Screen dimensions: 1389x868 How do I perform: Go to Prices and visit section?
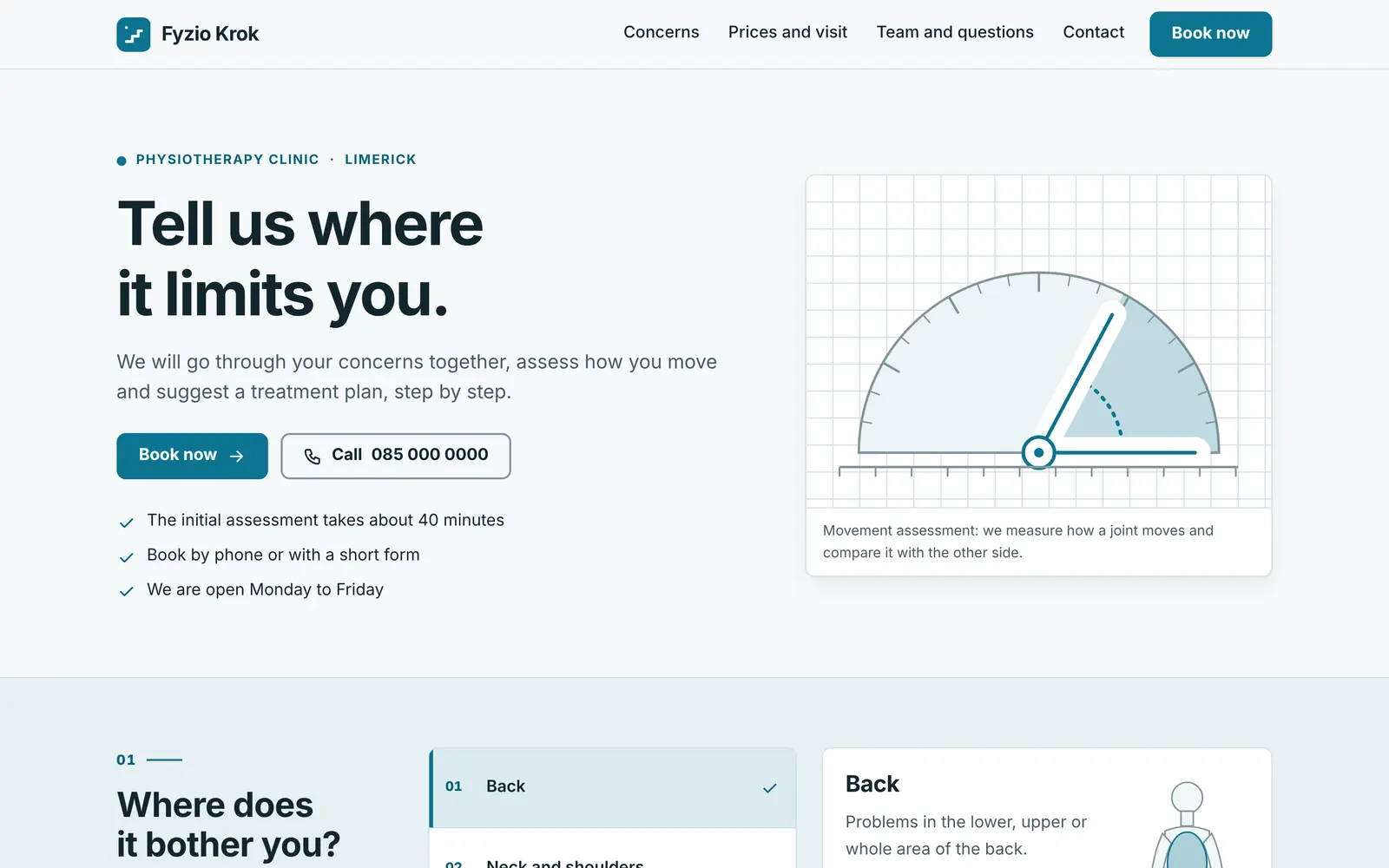point(787,32)
